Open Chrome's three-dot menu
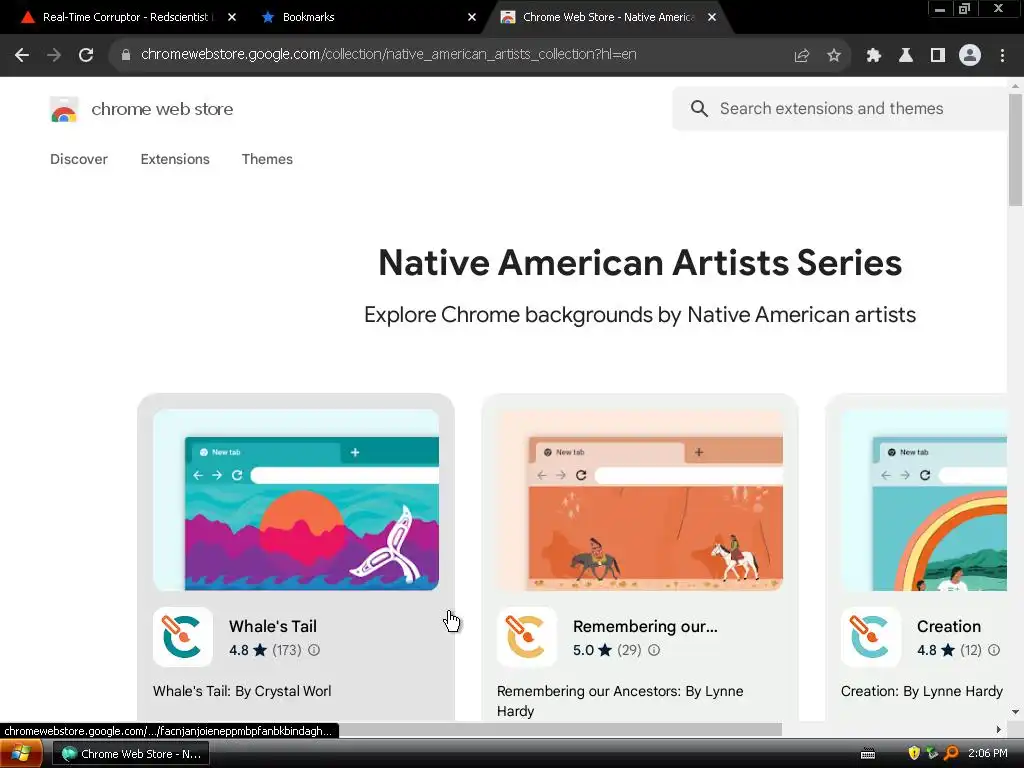Screen dimensions: 1024x768 (1002, 55)
